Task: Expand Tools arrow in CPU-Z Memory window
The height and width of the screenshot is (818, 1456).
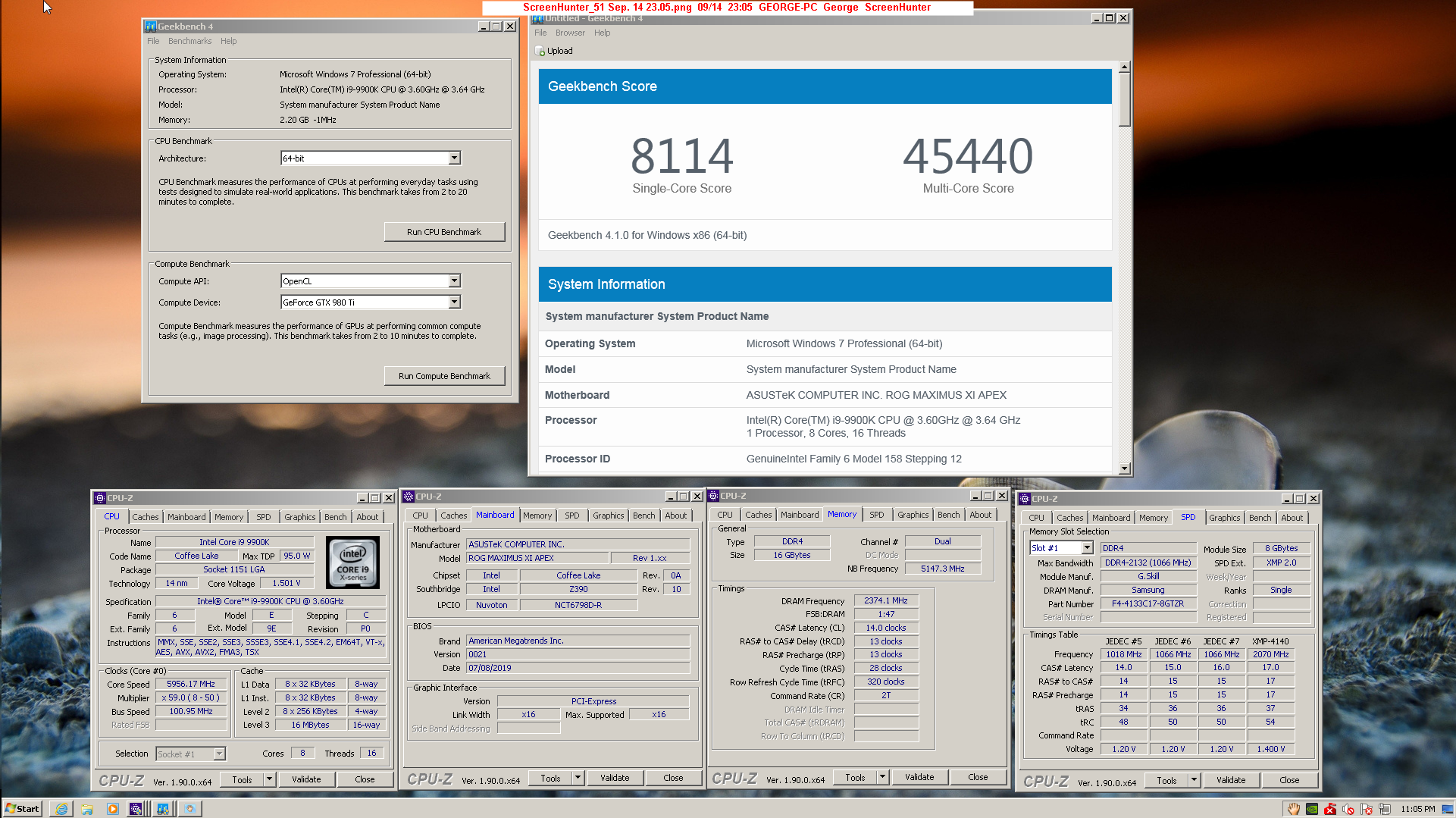Action: (882, 777)
